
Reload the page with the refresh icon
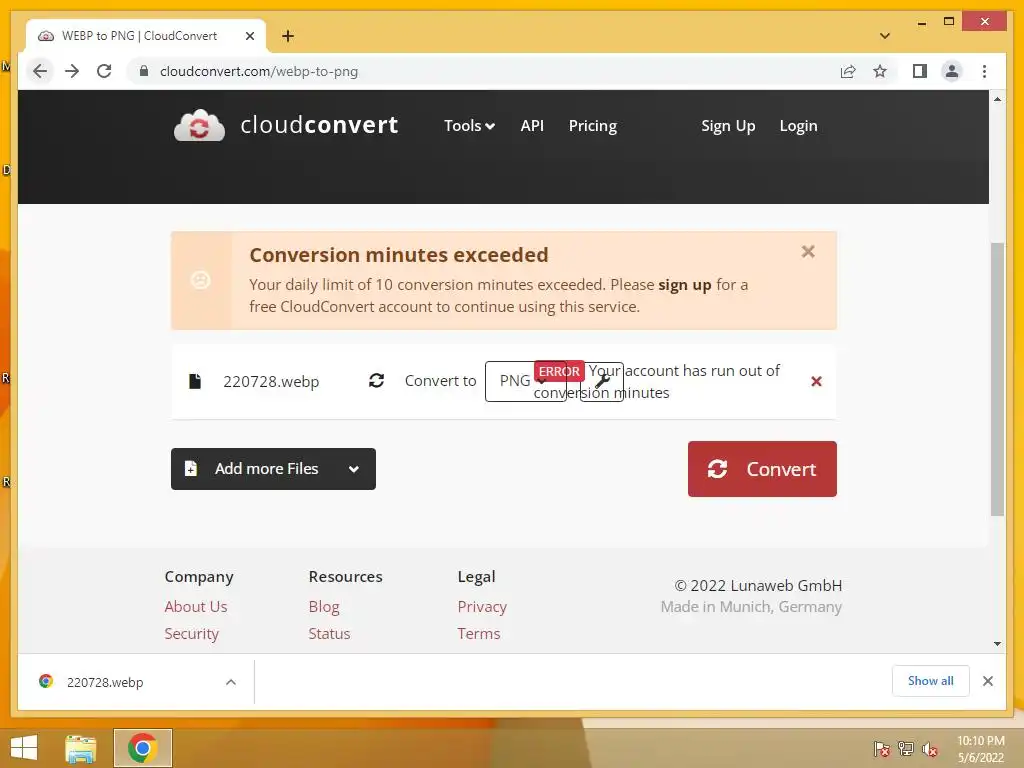(x=104, y=71)
